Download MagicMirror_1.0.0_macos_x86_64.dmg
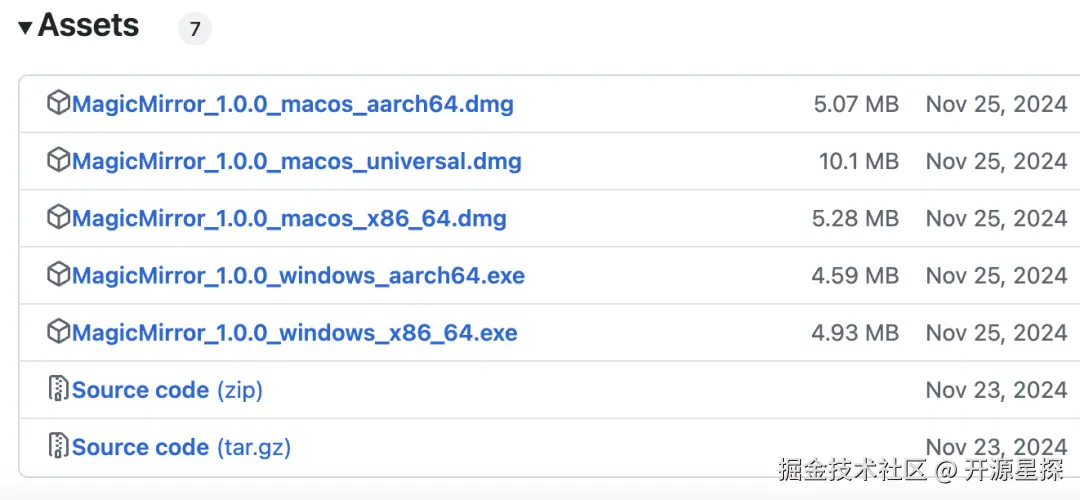The image size is (1080, 500). pyautogui.click(x=289, y=218)
